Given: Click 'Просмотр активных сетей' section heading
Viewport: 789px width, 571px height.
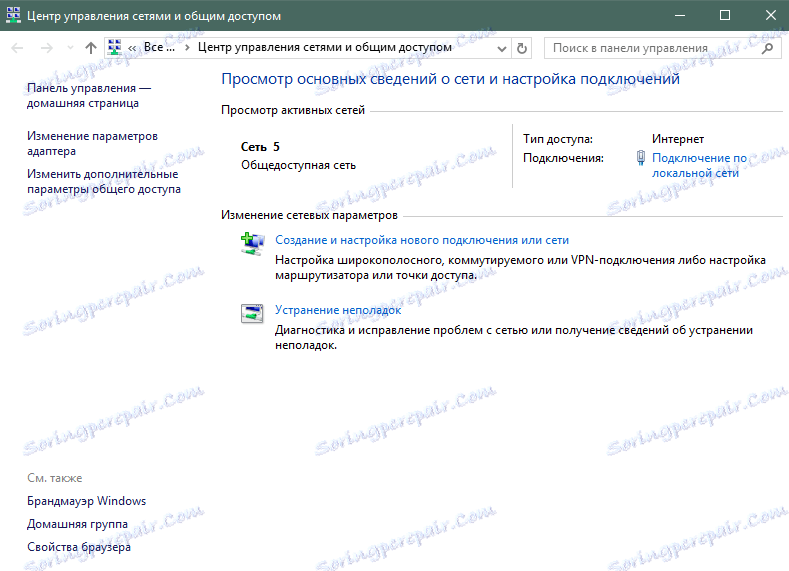Looking at the screenshot, I should pos(293,110).
